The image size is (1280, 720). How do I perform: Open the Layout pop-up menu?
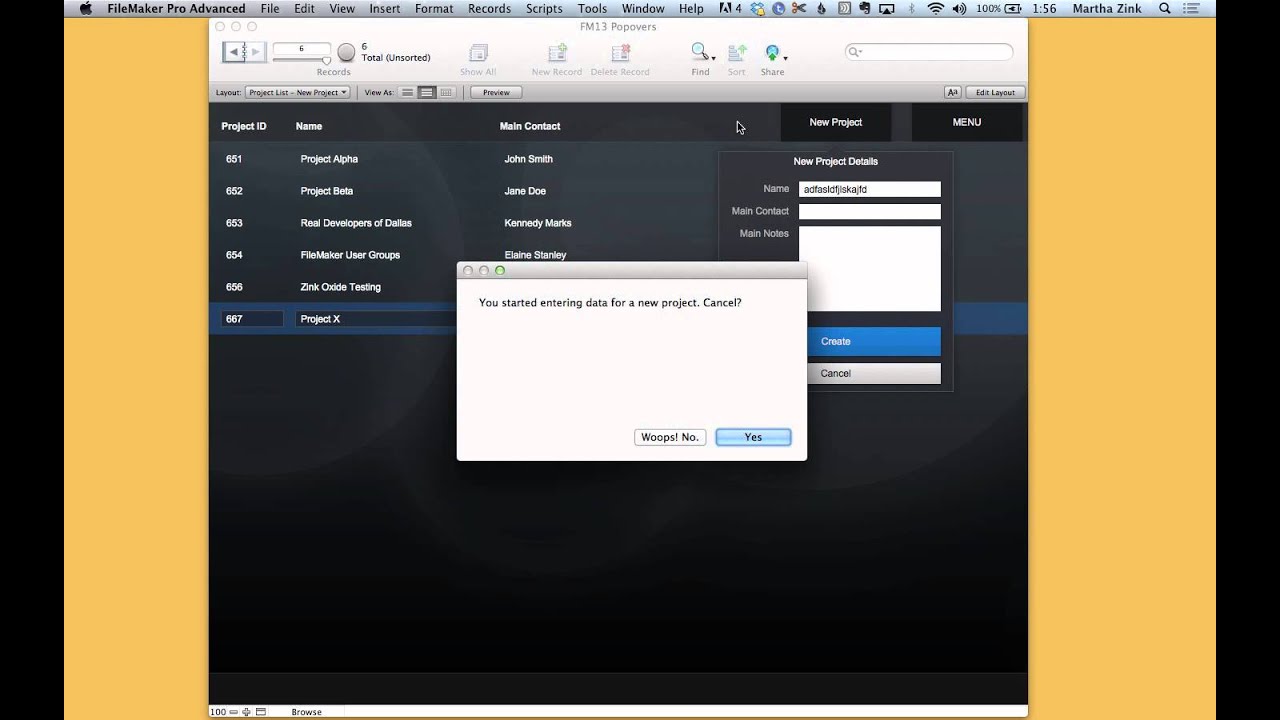tap(297, 92)
